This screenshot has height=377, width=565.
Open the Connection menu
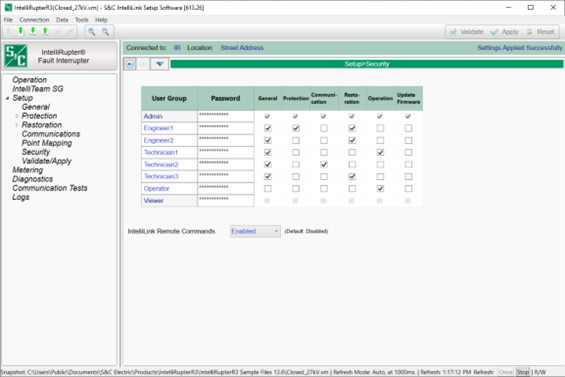pyautogui.click(x=34, y=20)
